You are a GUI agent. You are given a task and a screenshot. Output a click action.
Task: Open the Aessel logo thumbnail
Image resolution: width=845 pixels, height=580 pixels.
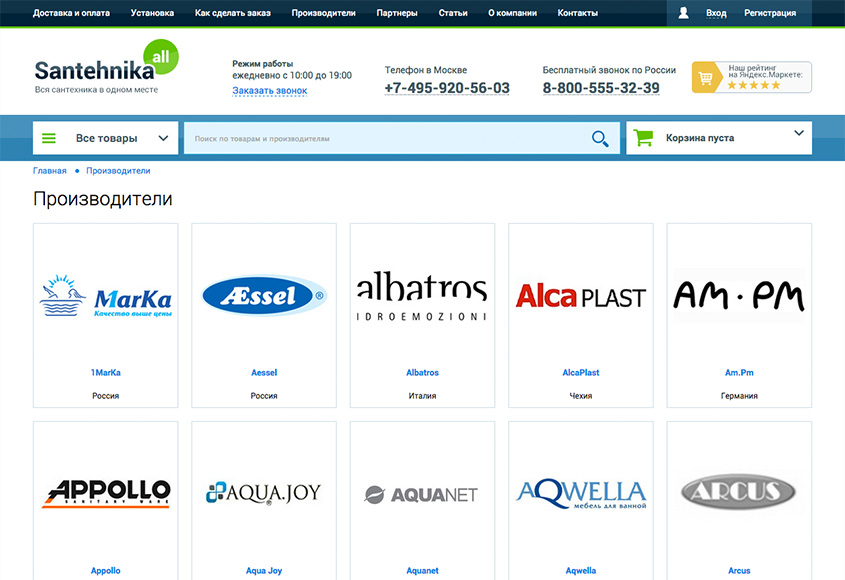pyautogui.click(x=264, y=296)
